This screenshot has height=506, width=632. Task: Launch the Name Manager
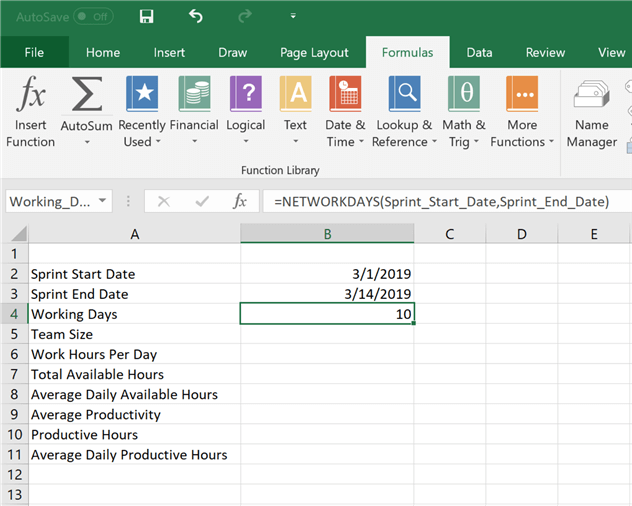point(592,110)
